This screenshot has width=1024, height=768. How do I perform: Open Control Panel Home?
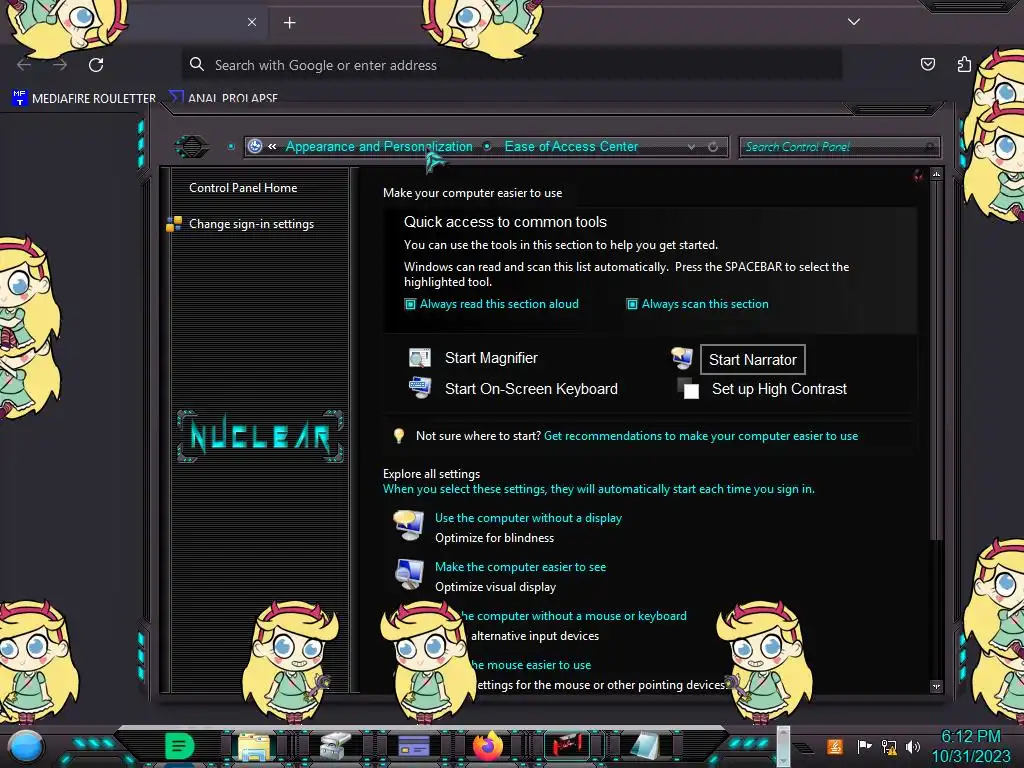pos(243,187)
